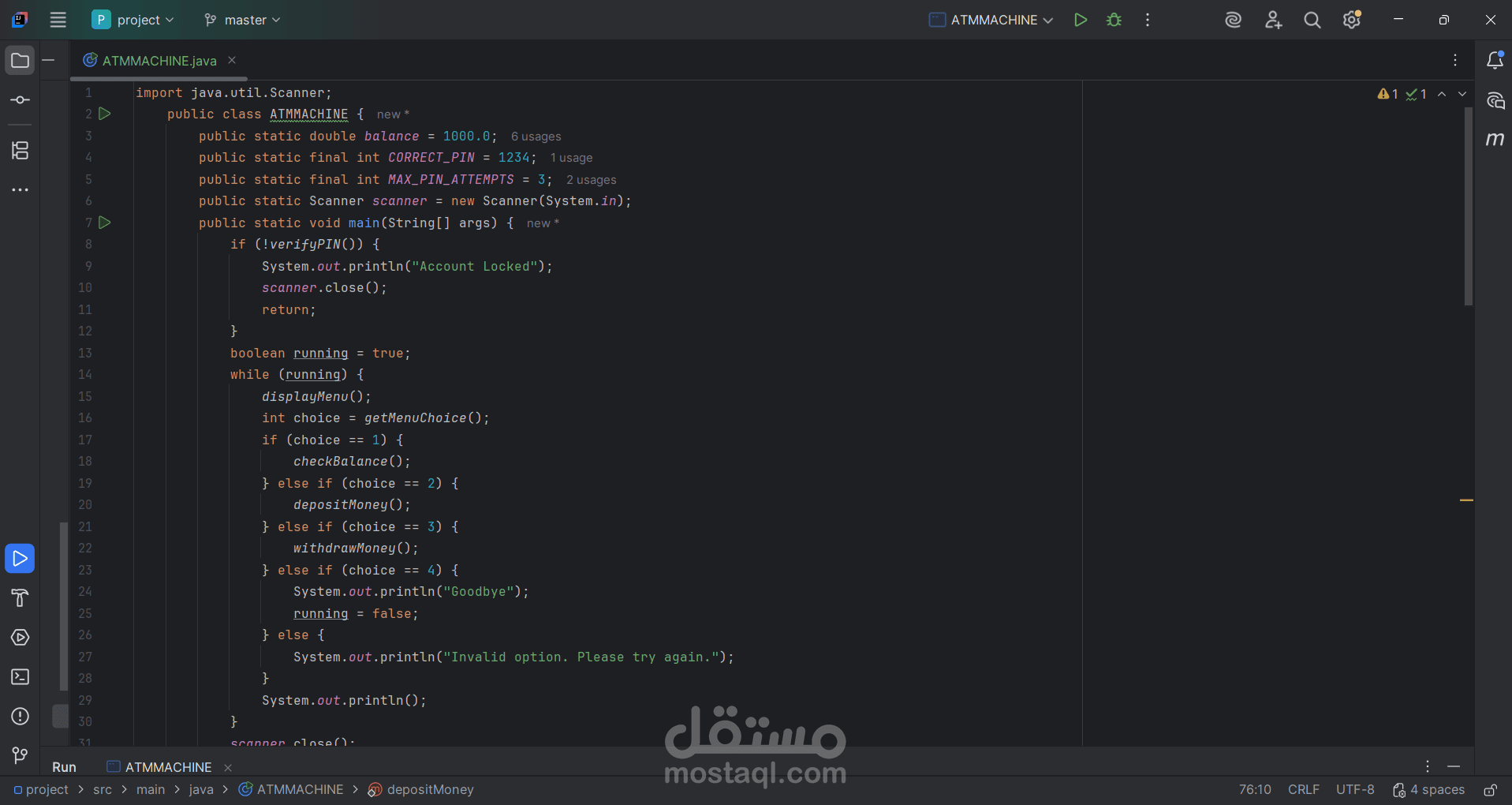This screenshot has width=1512, height=805.
Task: Open the Problems tool window
Action: (x=20, y=717)
